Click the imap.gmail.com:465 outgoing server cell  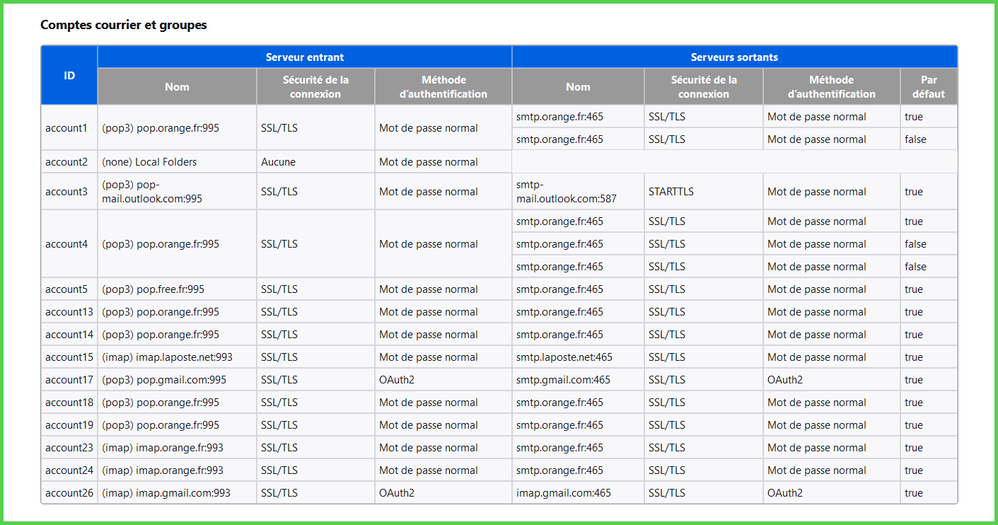click(563, 493)
